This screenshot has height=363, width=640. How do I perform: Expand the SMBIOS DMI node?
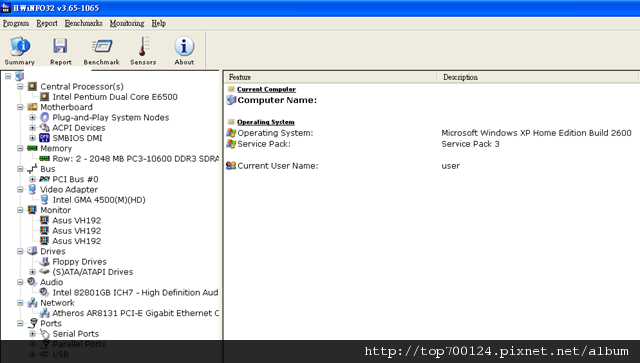click(x=32, y=138)
